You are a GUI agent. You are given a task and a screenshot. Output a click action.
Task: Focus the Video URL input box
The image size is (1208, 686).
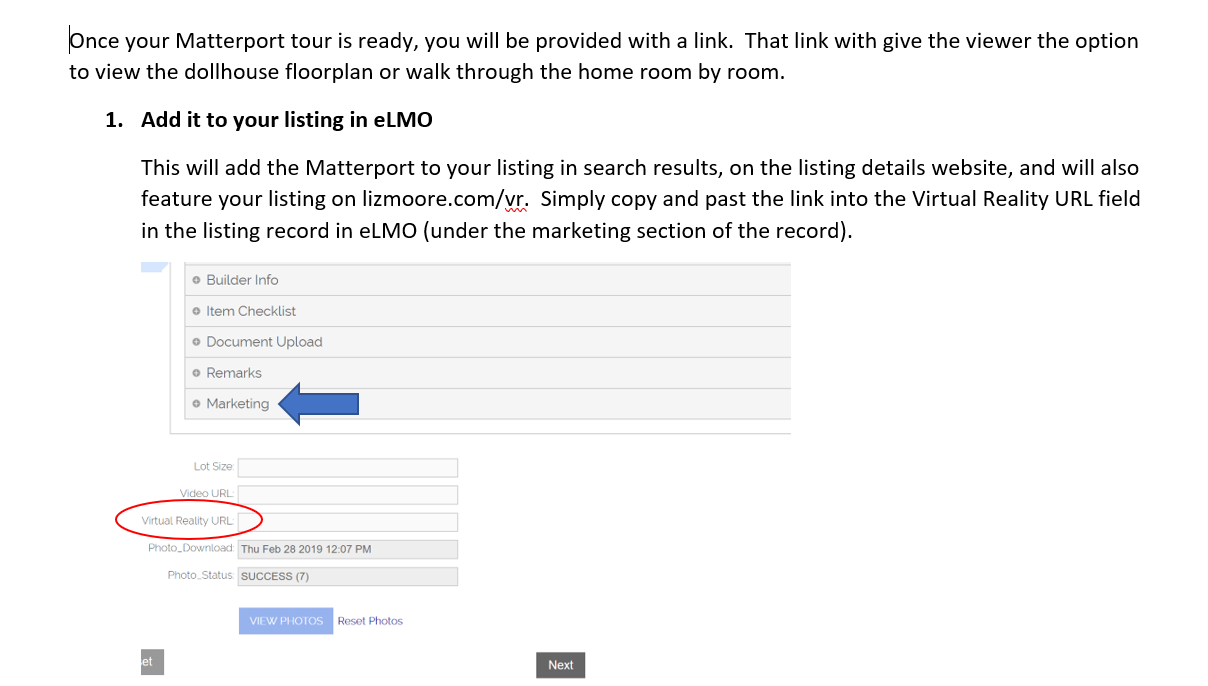pos(347,495)
